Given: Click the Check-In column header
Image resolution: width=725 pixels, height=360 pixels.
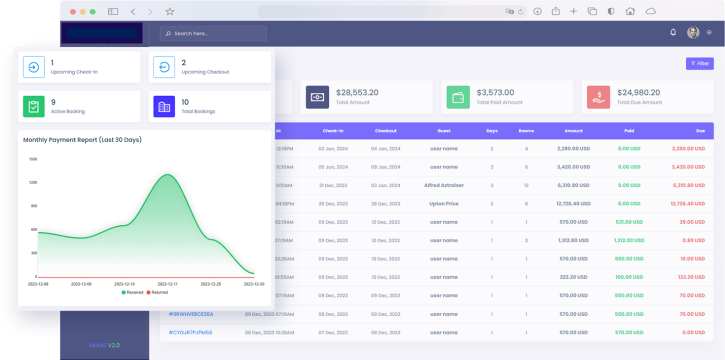Looking at the screenshot, I should tap(333, 131).
